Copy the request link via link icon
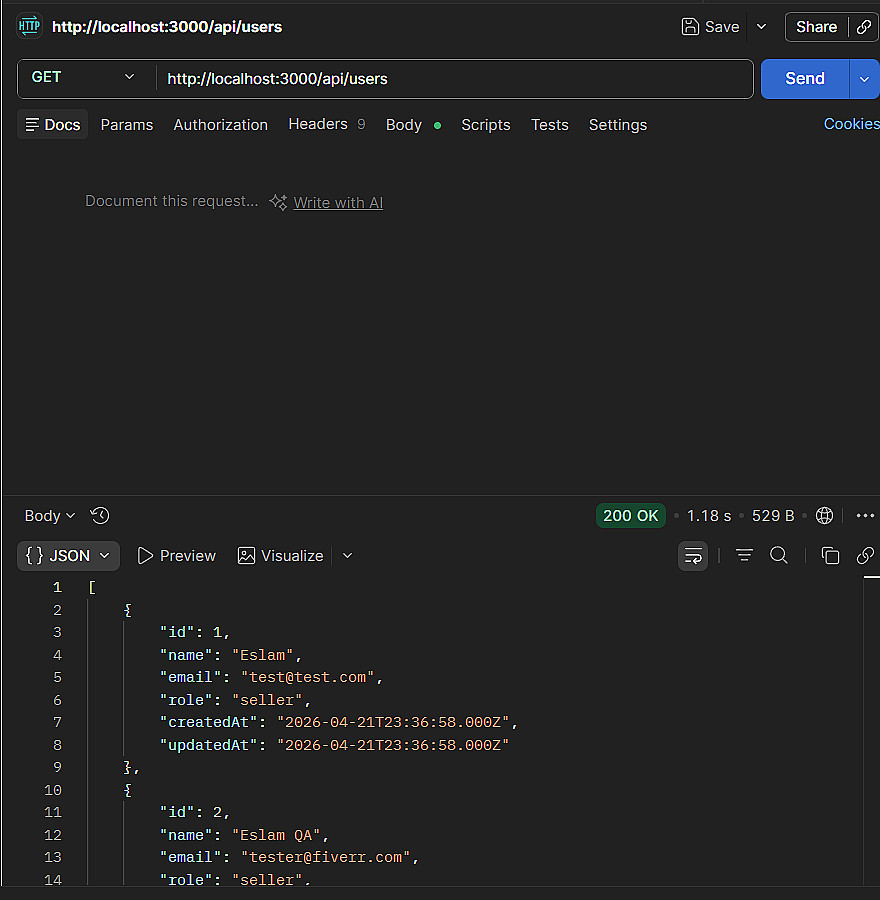This screenshot has height=900, width=880. coord(864,27)
